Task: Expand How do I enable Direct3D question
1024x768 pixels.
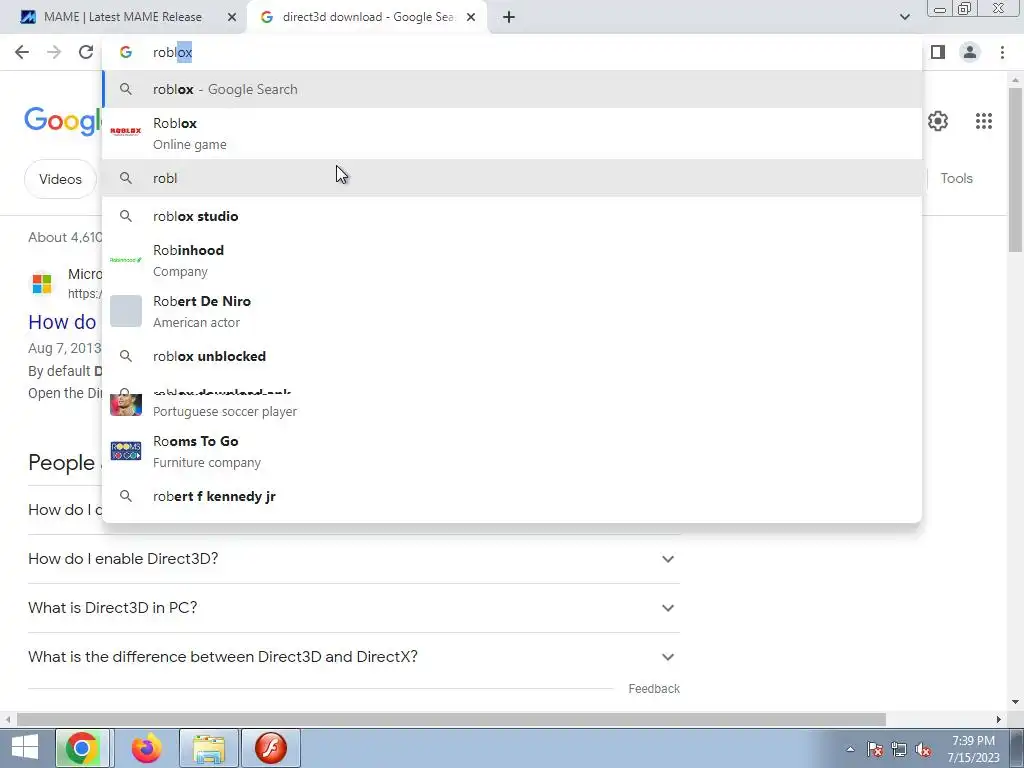Action: click(x=354, y=559)
